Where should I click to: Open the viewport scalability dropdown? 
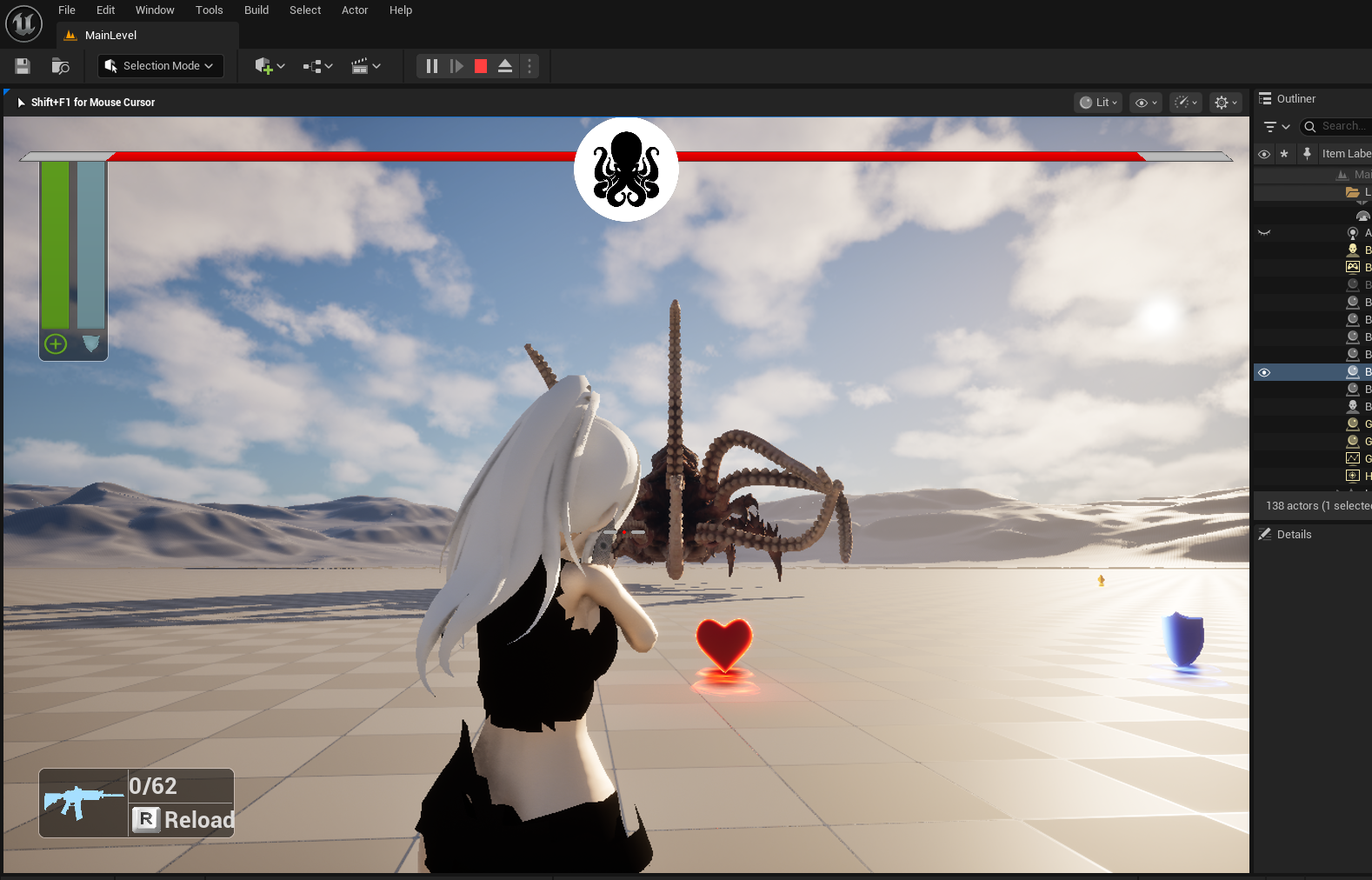coord(1186,103)
